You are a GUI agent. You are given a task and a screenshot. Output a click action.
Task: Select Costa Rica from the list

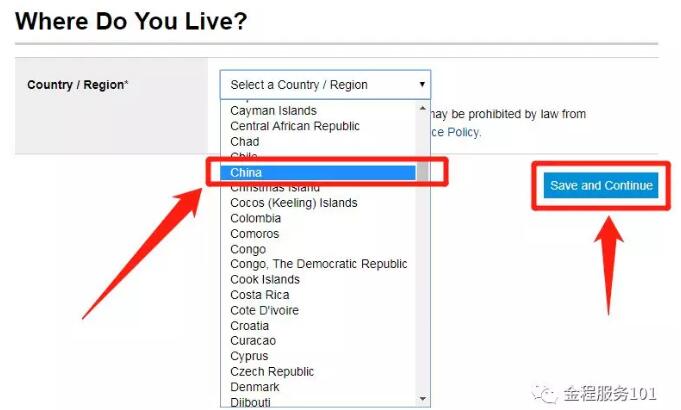(260, 295)
